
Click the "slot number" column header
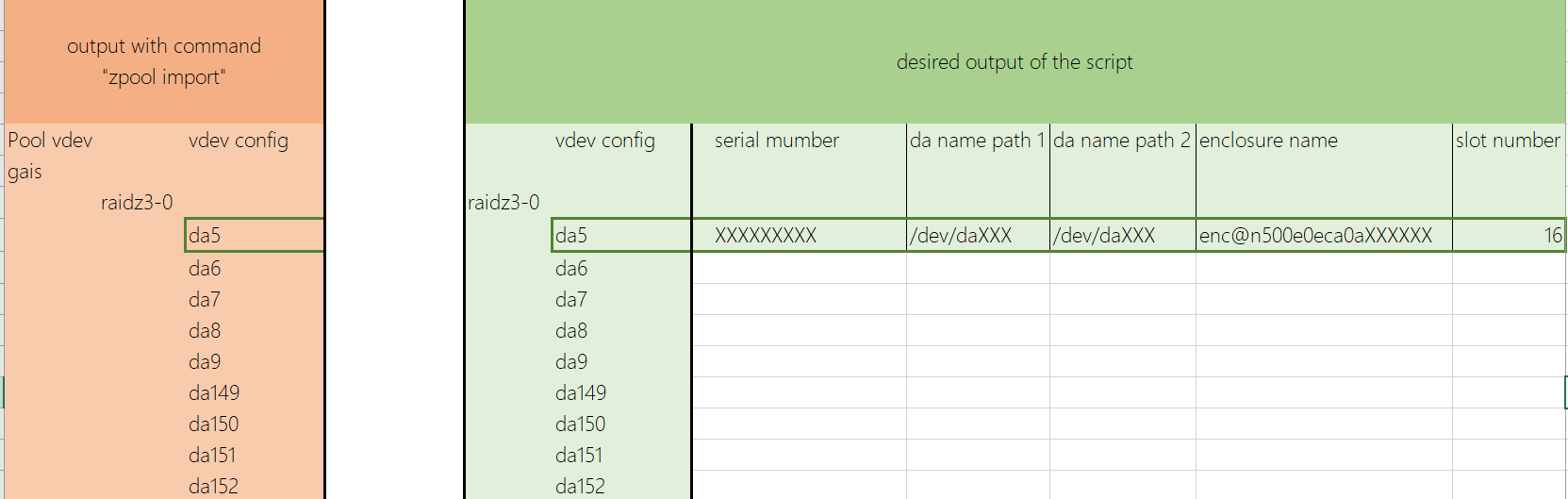tap(1507, 141)
